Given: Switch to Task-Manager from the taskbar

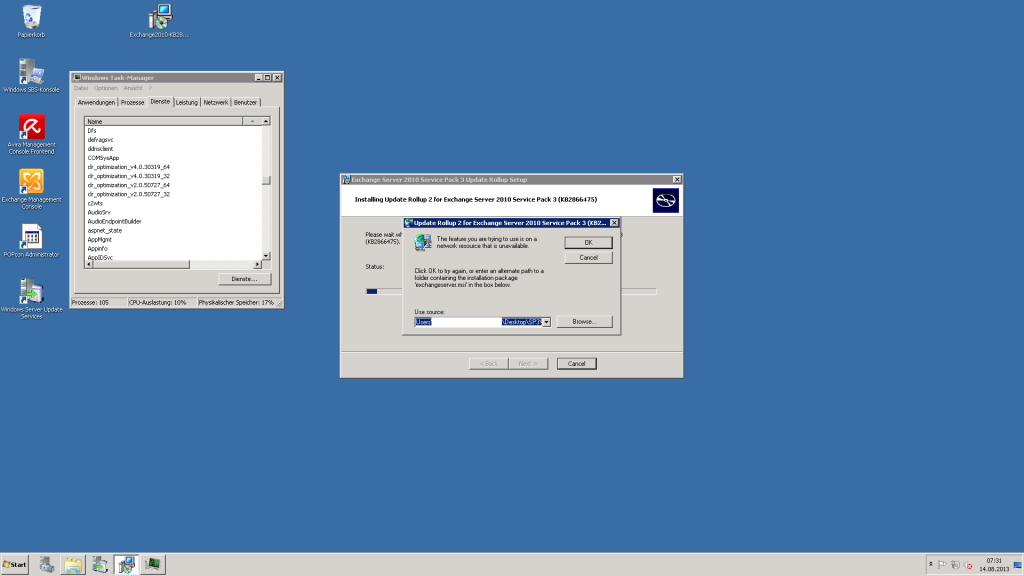Looking at the screenshot, I should (153, 564).
